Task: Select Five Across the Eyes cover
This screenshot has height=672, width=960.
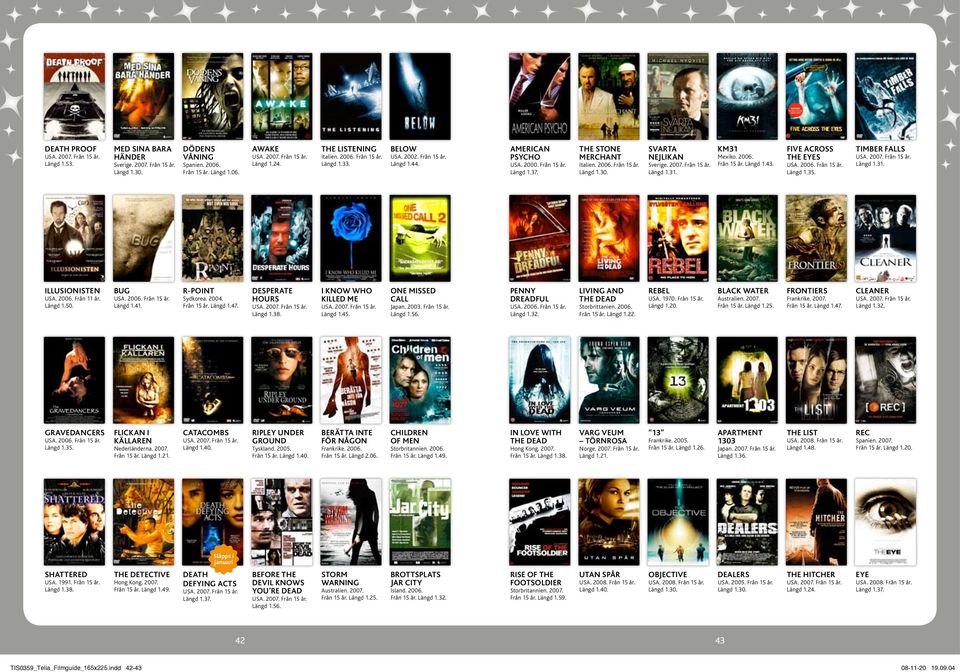Action: click(816, 96)
